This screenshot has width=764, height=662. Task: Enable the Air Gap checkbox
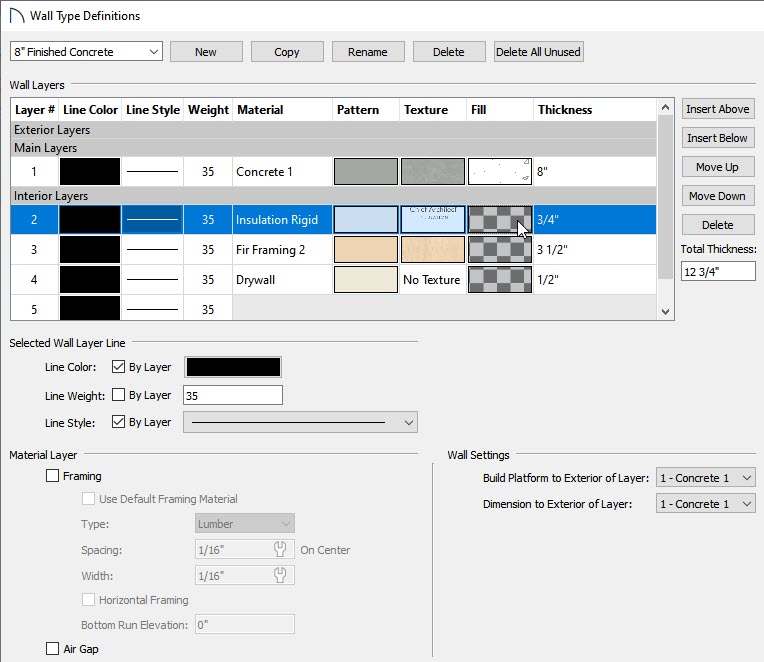pos(52,648)
